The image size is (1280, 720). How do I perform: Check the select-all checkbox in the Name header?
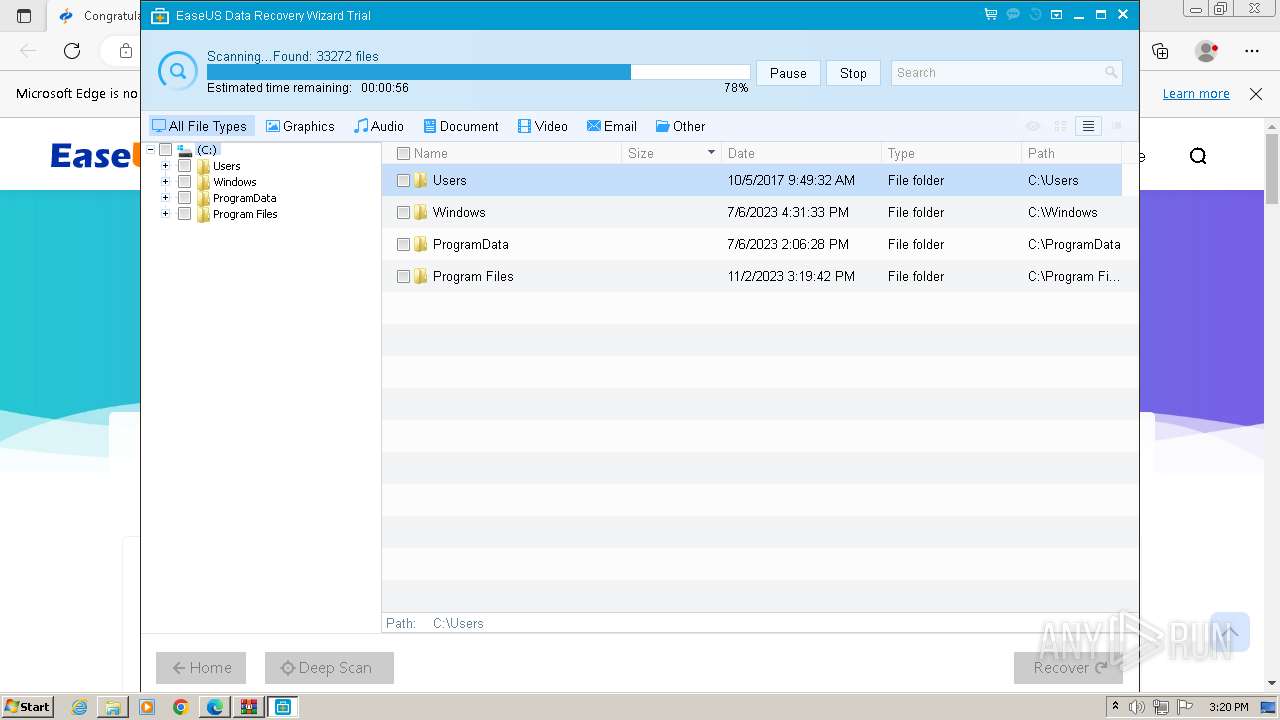403,153
